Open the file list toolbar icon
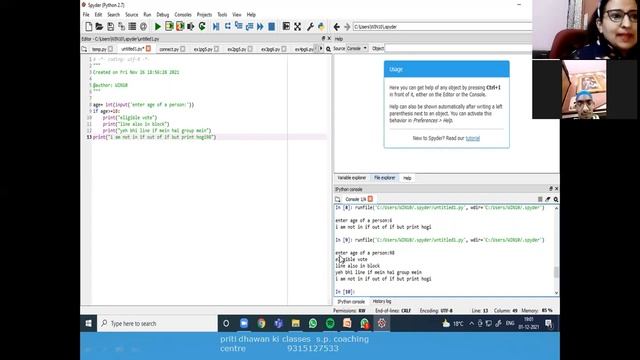Viewport: 640px width, 360px height. click(x=132, y=27)
